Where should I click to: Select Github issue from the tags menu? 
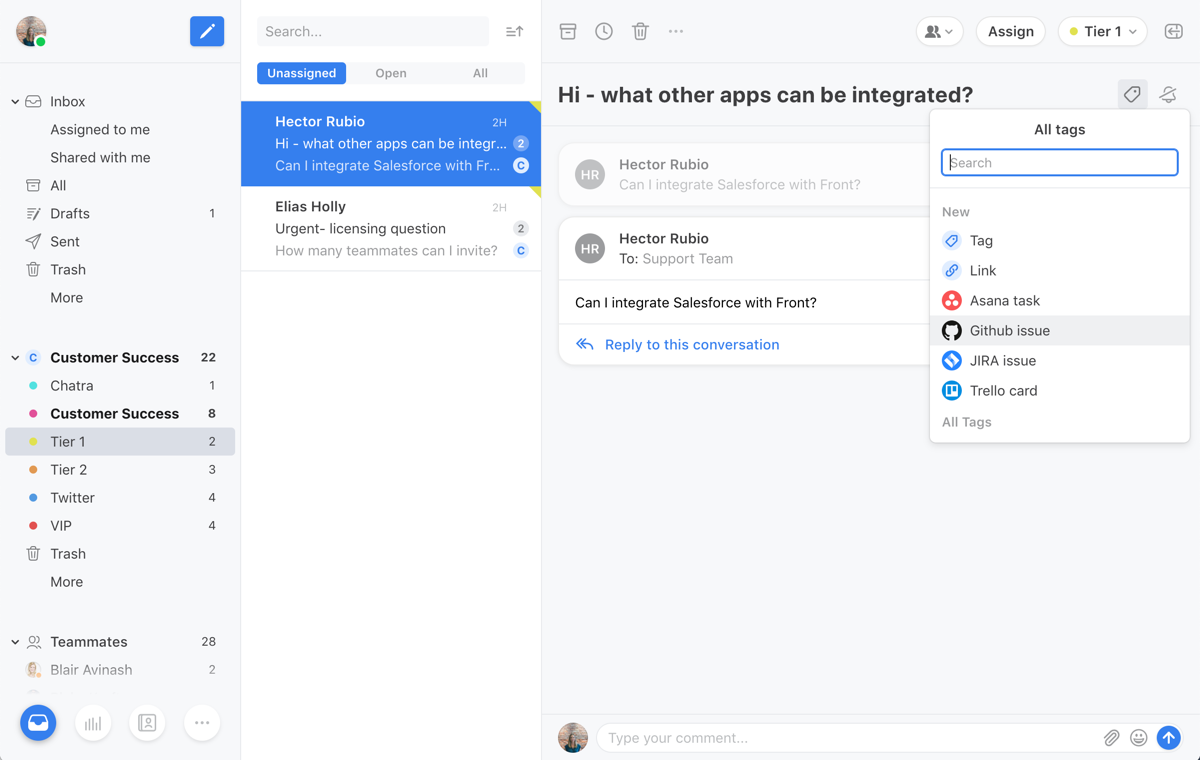1009,330
